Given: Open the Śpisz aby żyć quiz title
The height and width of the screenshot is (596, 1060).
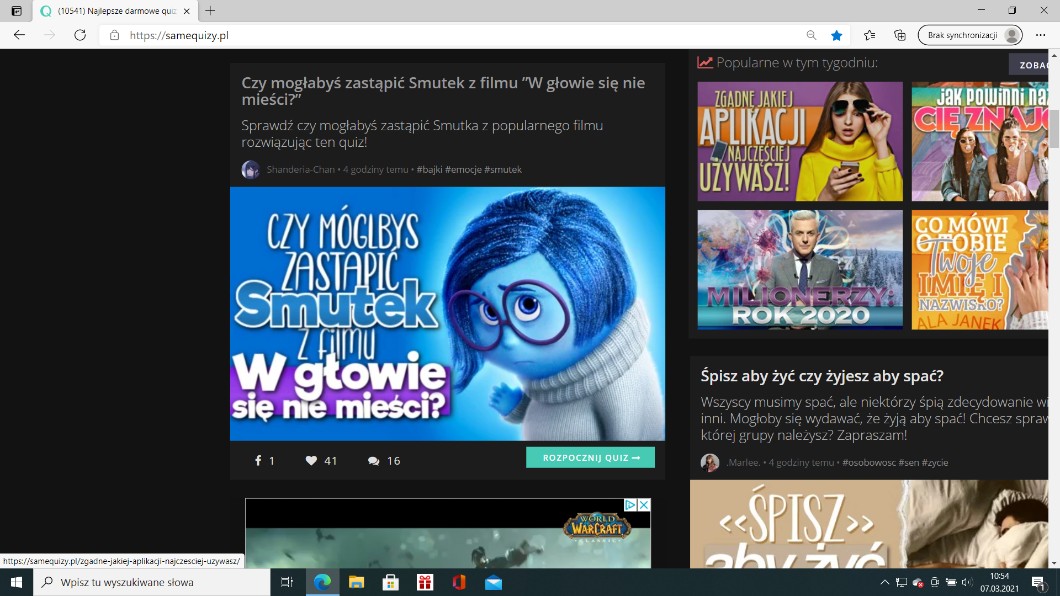Looking at the screenshot, I should click(x=822, y=376).
